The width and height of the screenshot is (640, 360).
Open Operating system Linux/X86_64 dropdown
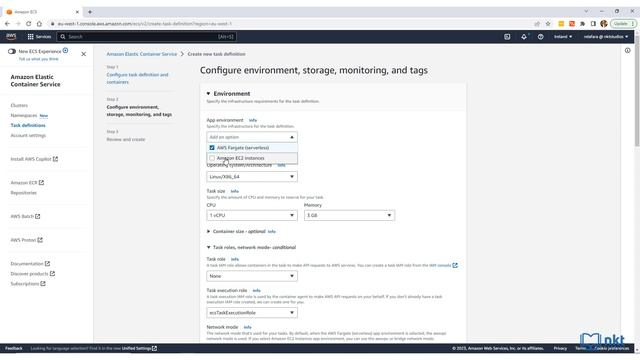click(x=252, y=177)
